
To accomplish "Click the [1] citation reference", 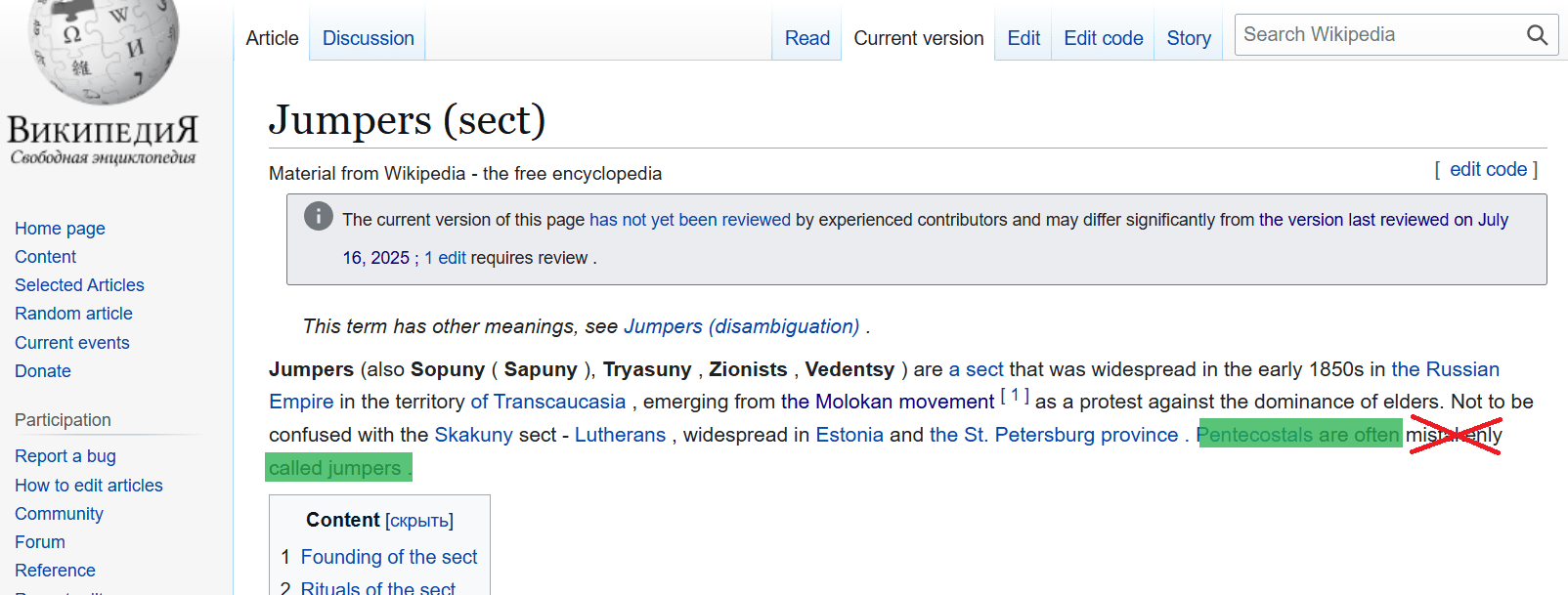I will pos(1015,394).
